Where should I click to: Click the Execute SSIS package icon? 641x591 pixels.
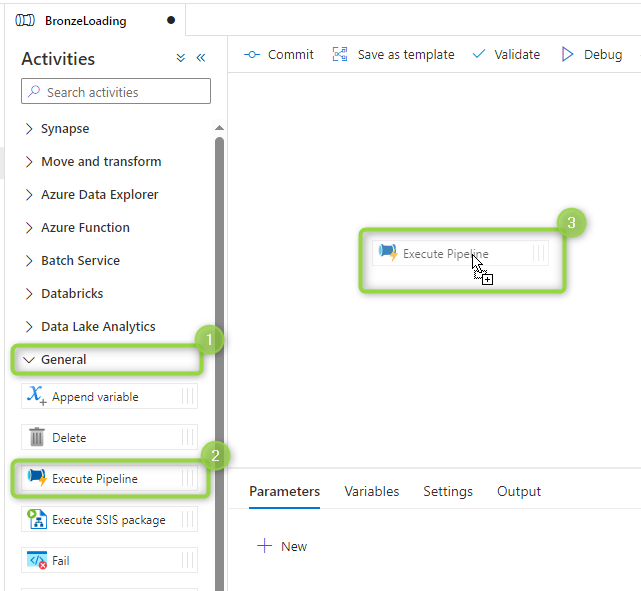[x=37, y=519]
